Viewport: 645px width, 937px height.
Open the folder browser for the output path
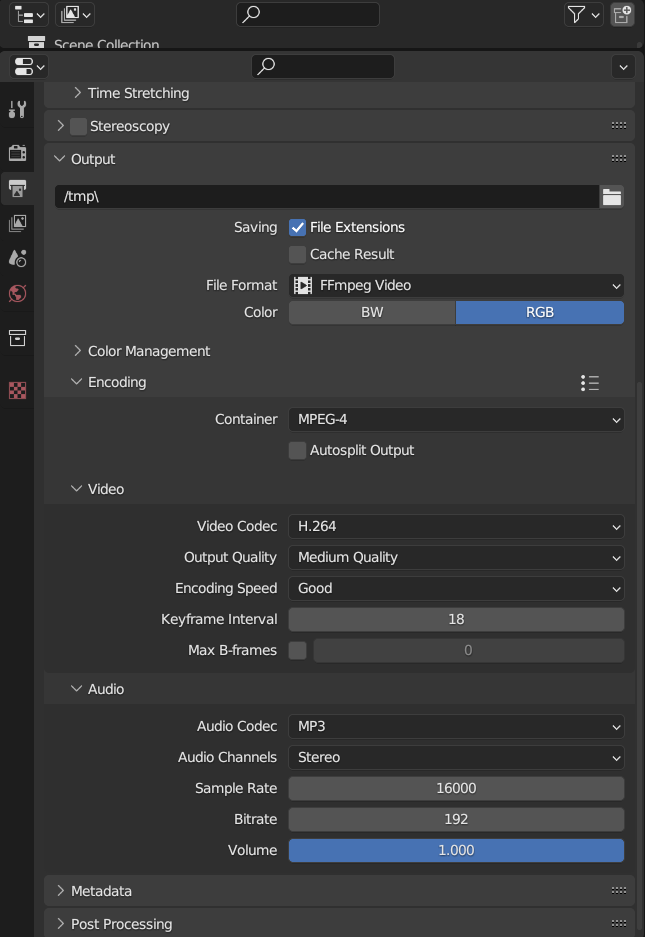pos(611,196)
